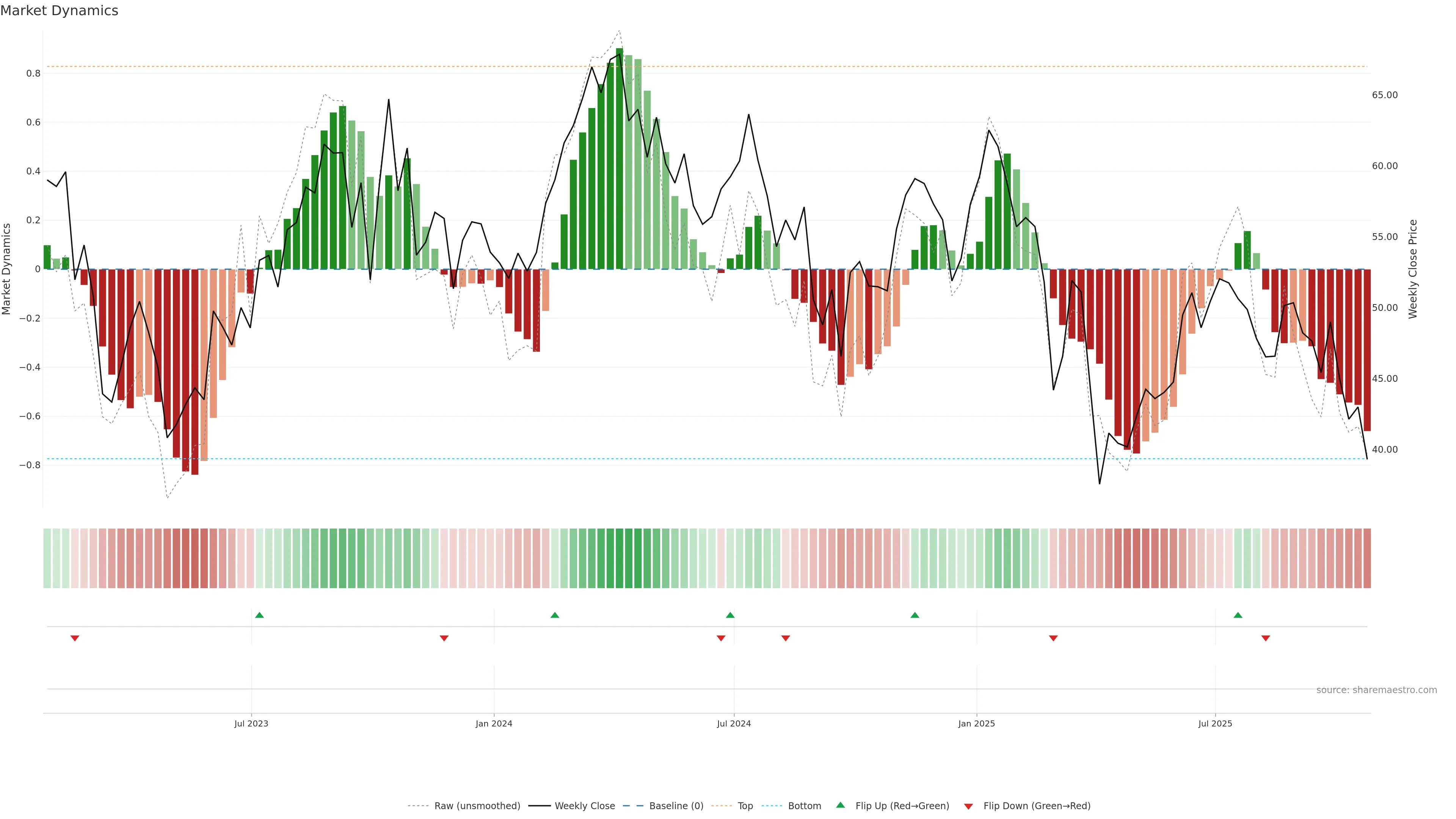Toggle the Weekly Close legend entry

pos(584,806)
